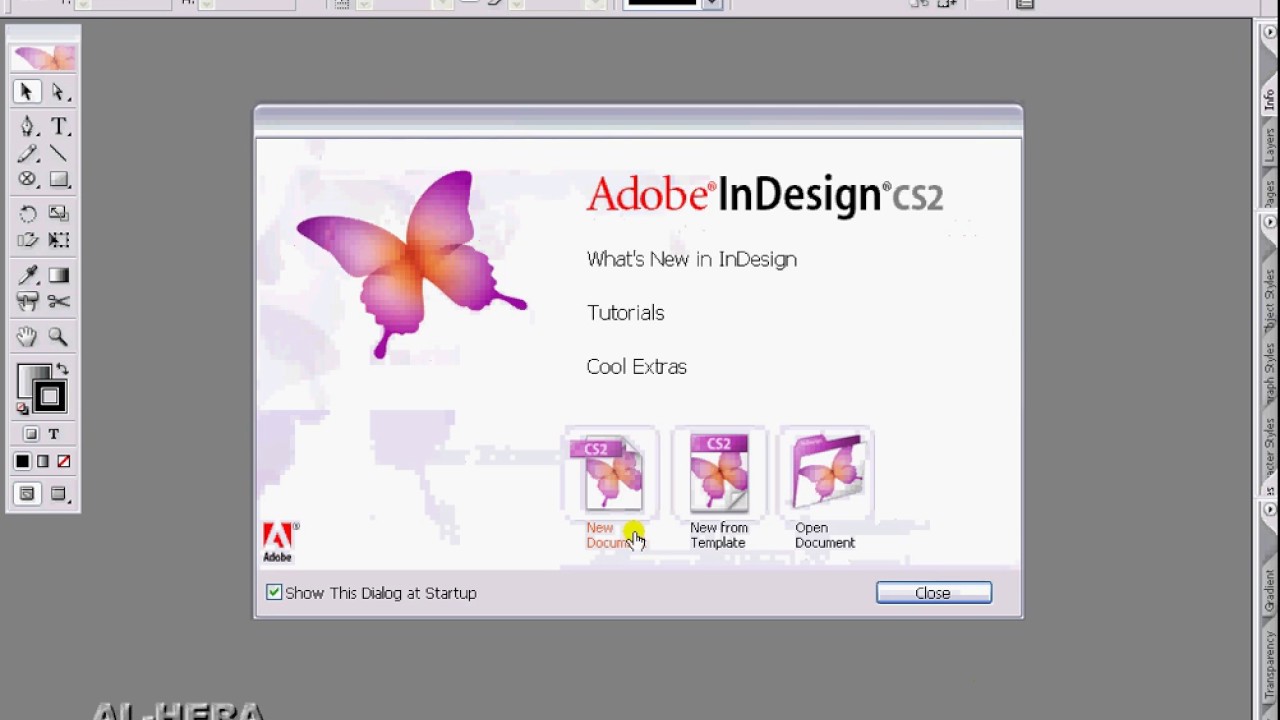1280x720 pixels.
Task: Open the Object Styles panel tab
Action: pos(1269,300)
